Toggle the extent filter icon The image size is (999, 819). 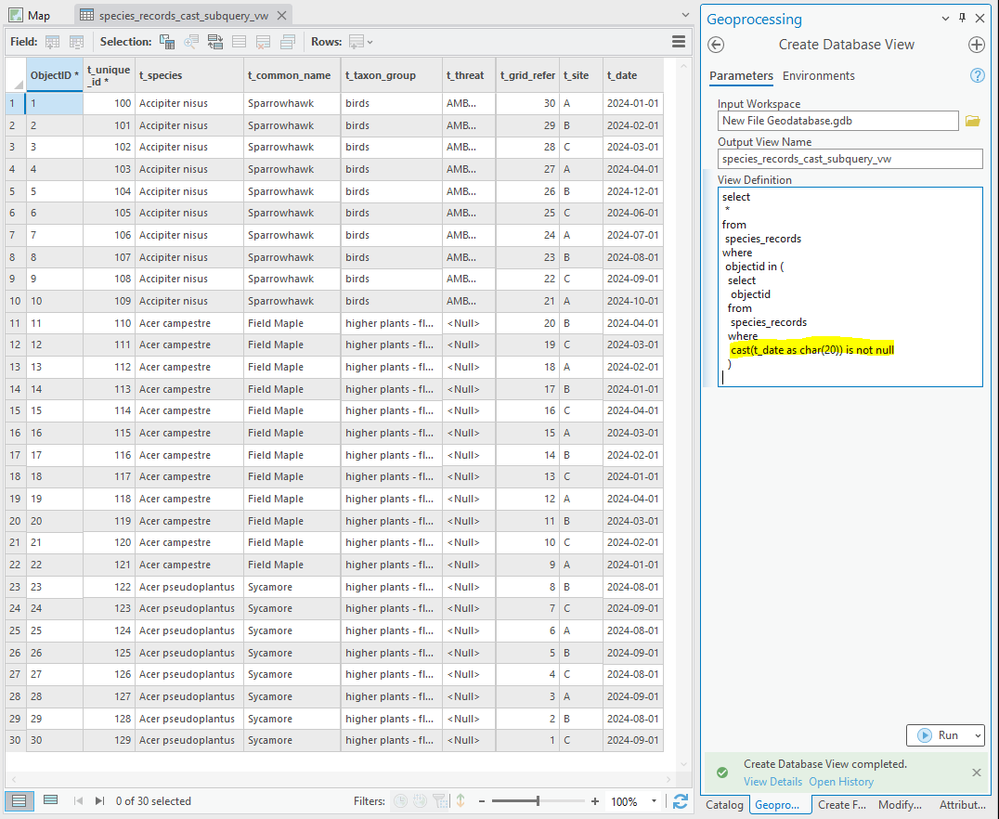(x=440, y=801)
